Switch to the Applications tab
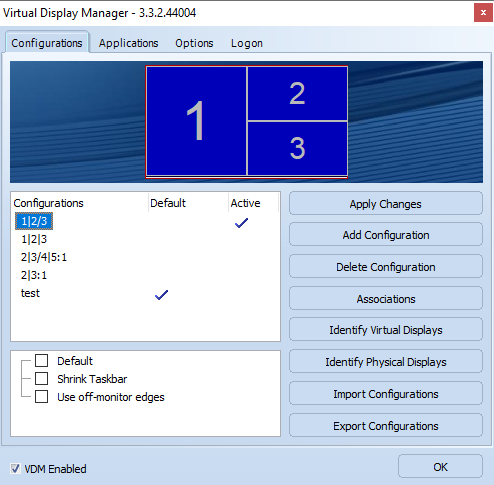 [128, 43]
